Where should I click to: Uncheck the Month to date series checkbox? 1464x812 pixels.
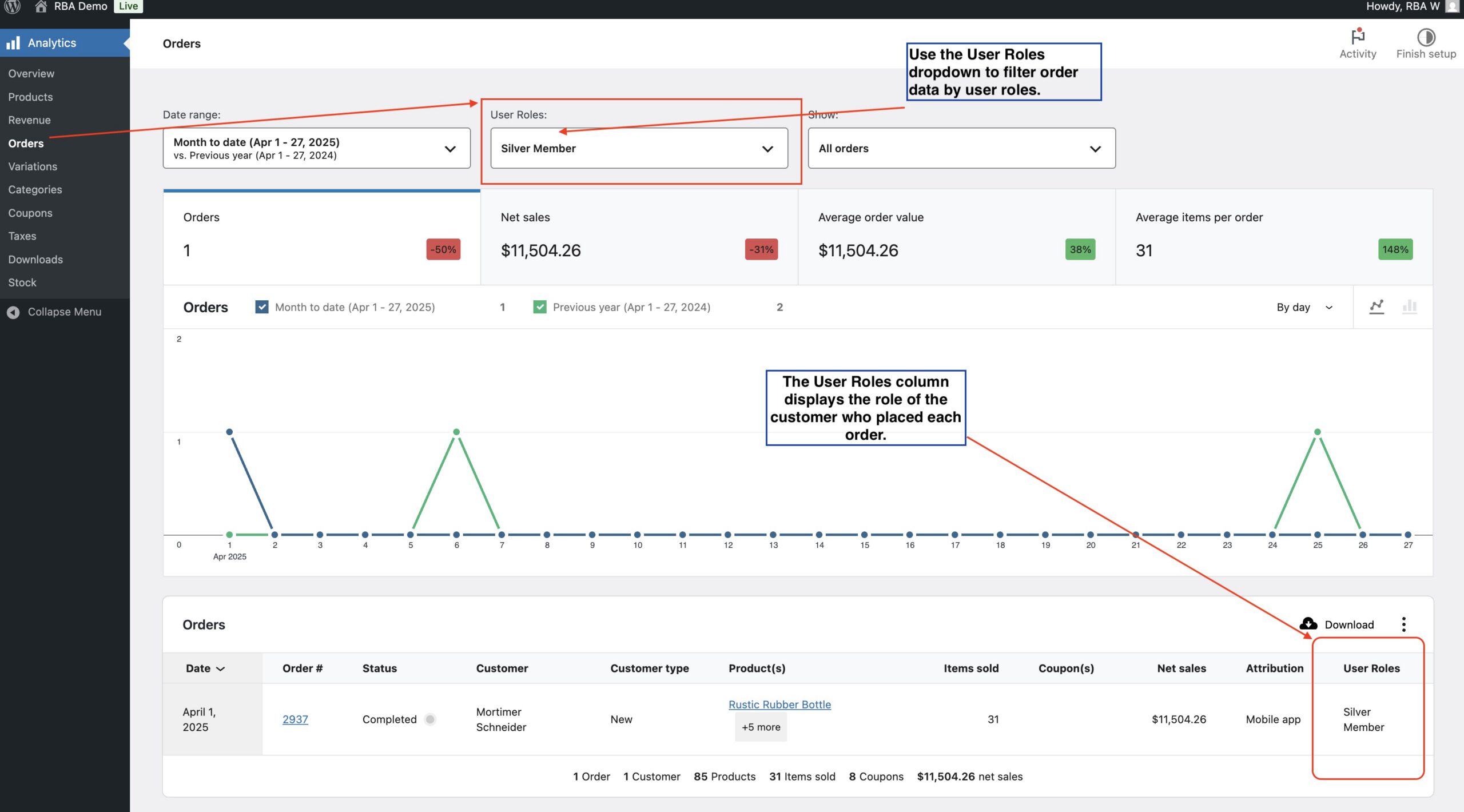pos(262,307)
